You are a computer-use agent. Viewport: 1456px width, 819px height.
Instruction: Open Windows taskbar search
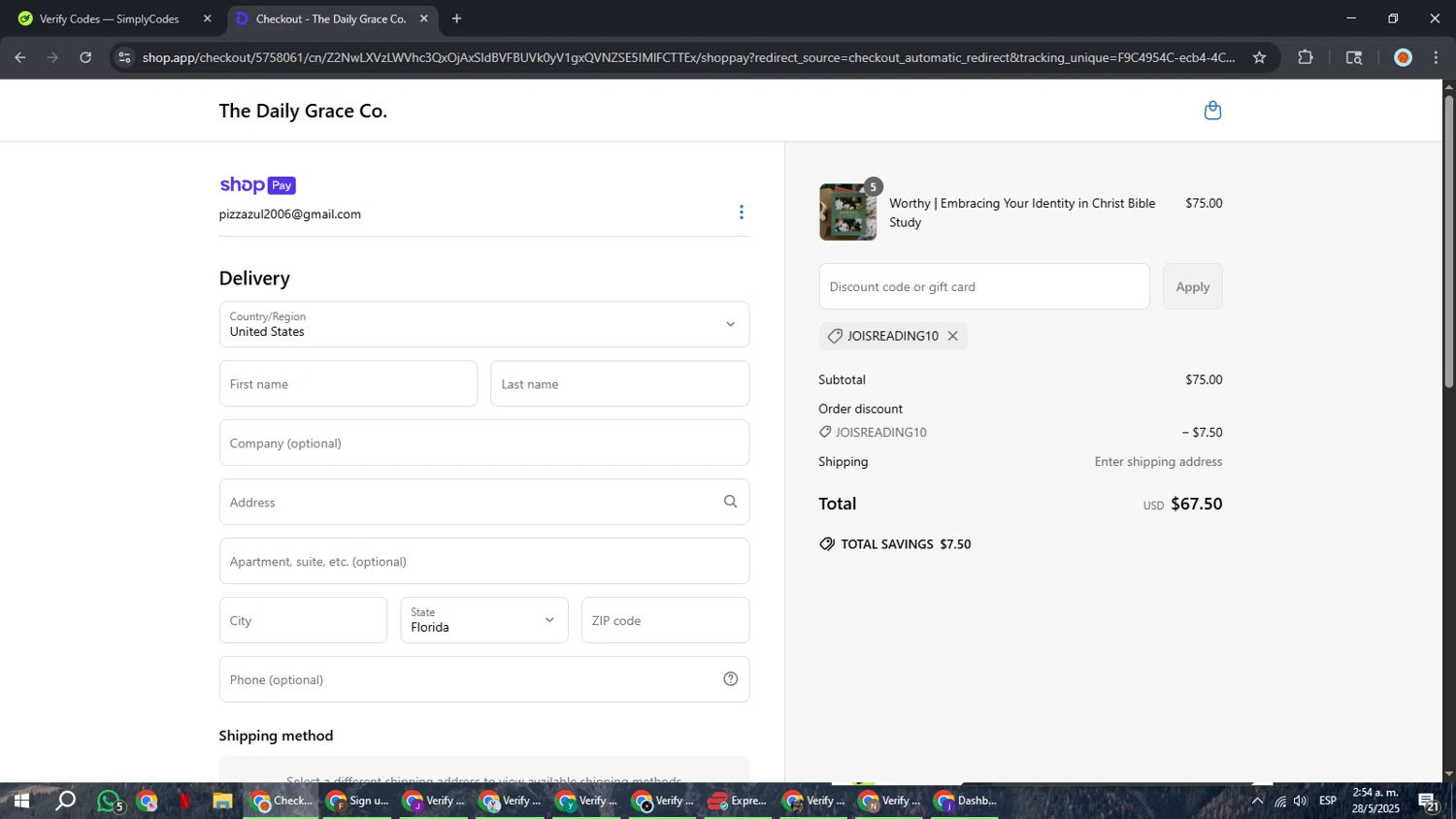click(x=65, y=802)
